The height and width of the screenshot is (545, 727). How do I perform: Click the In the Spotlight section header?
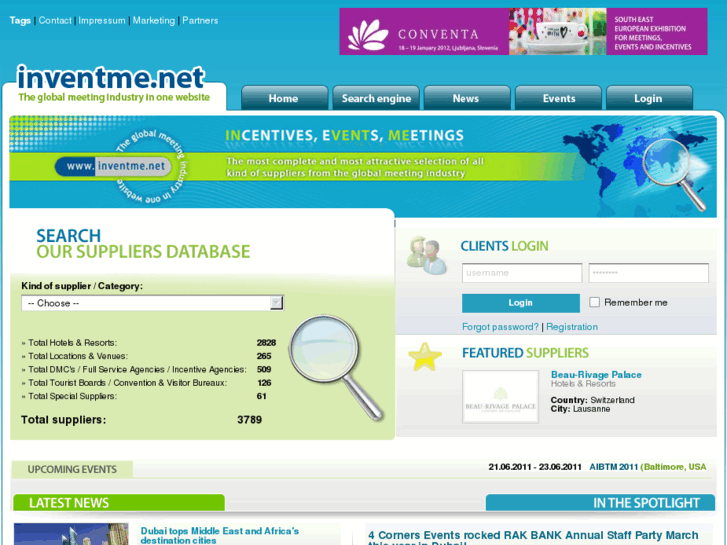point(600,503)
